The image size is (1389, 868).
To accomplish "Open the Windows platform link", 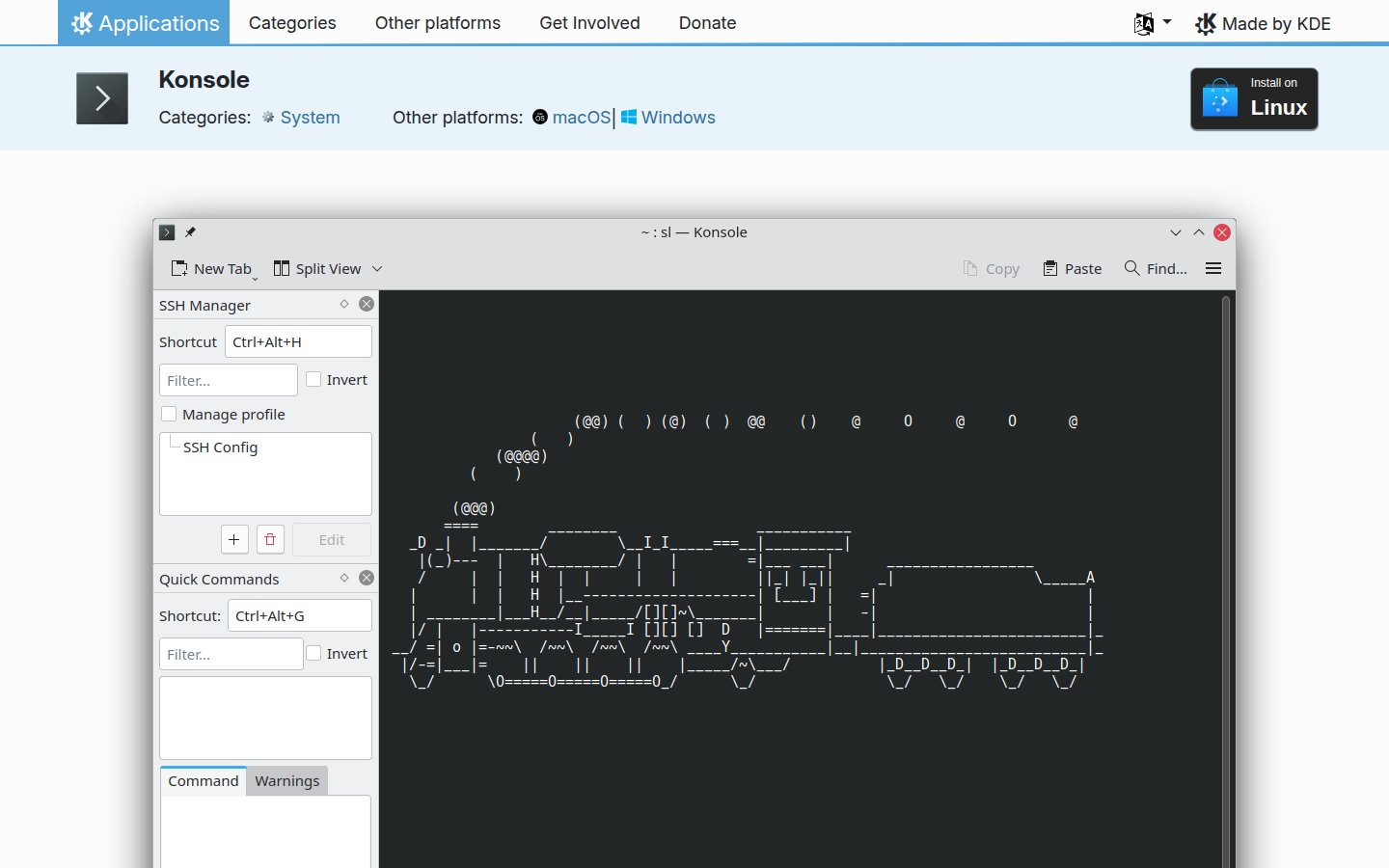I will click(x=678, y=118).
